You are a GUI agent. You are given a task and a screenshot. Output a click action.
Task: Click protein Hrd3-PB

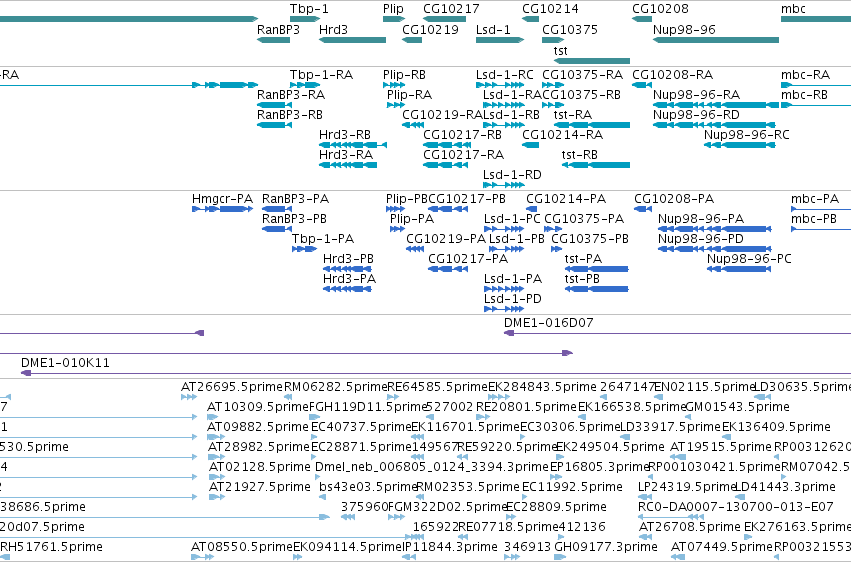[347, 269]
